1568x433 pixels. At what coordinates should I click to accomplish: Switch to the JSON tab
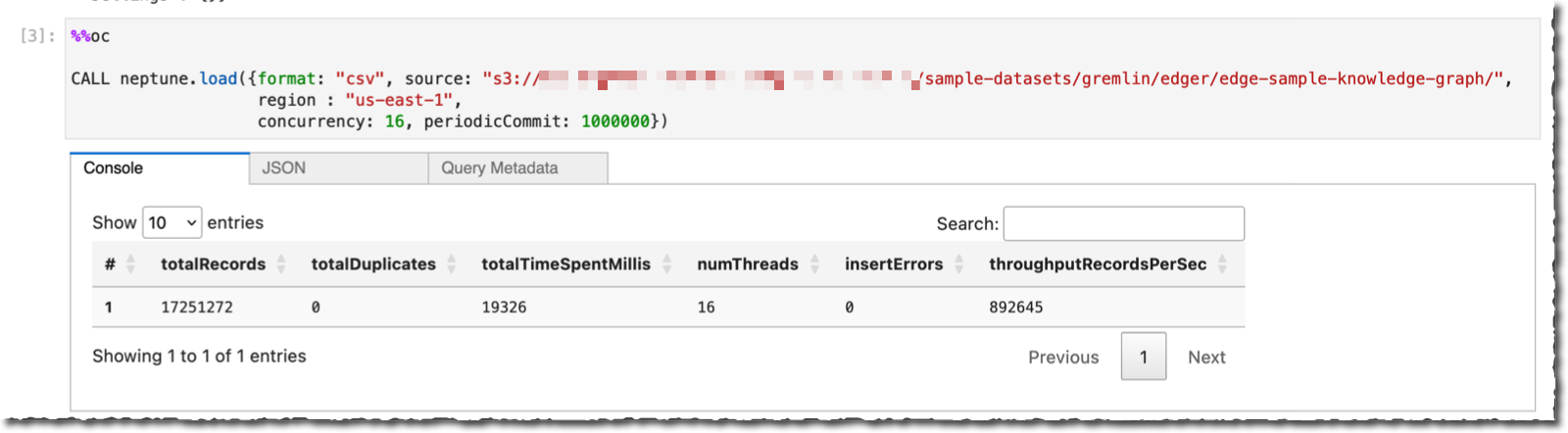(339, 168)
